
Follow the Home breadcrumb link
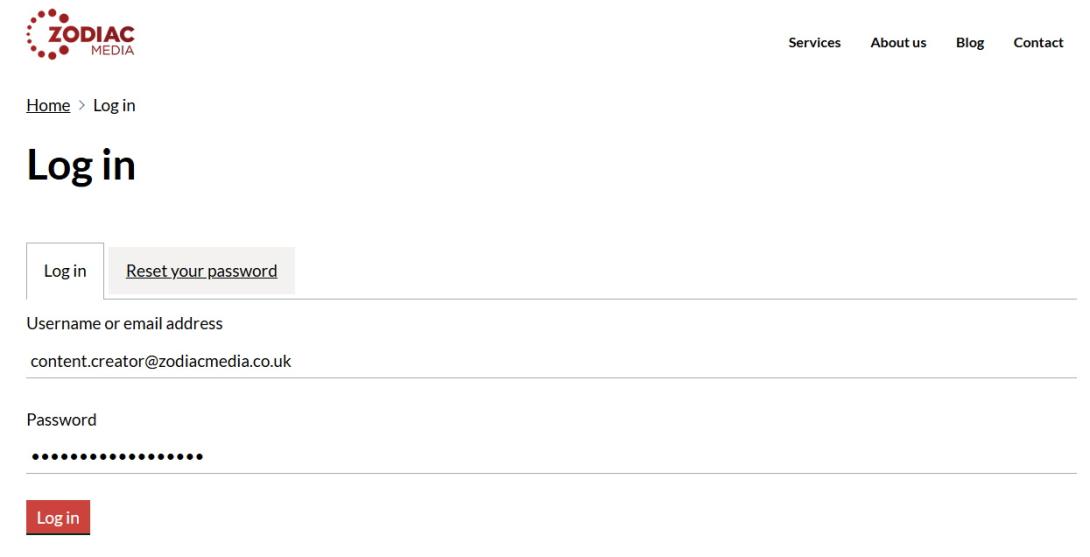point(48,106)
